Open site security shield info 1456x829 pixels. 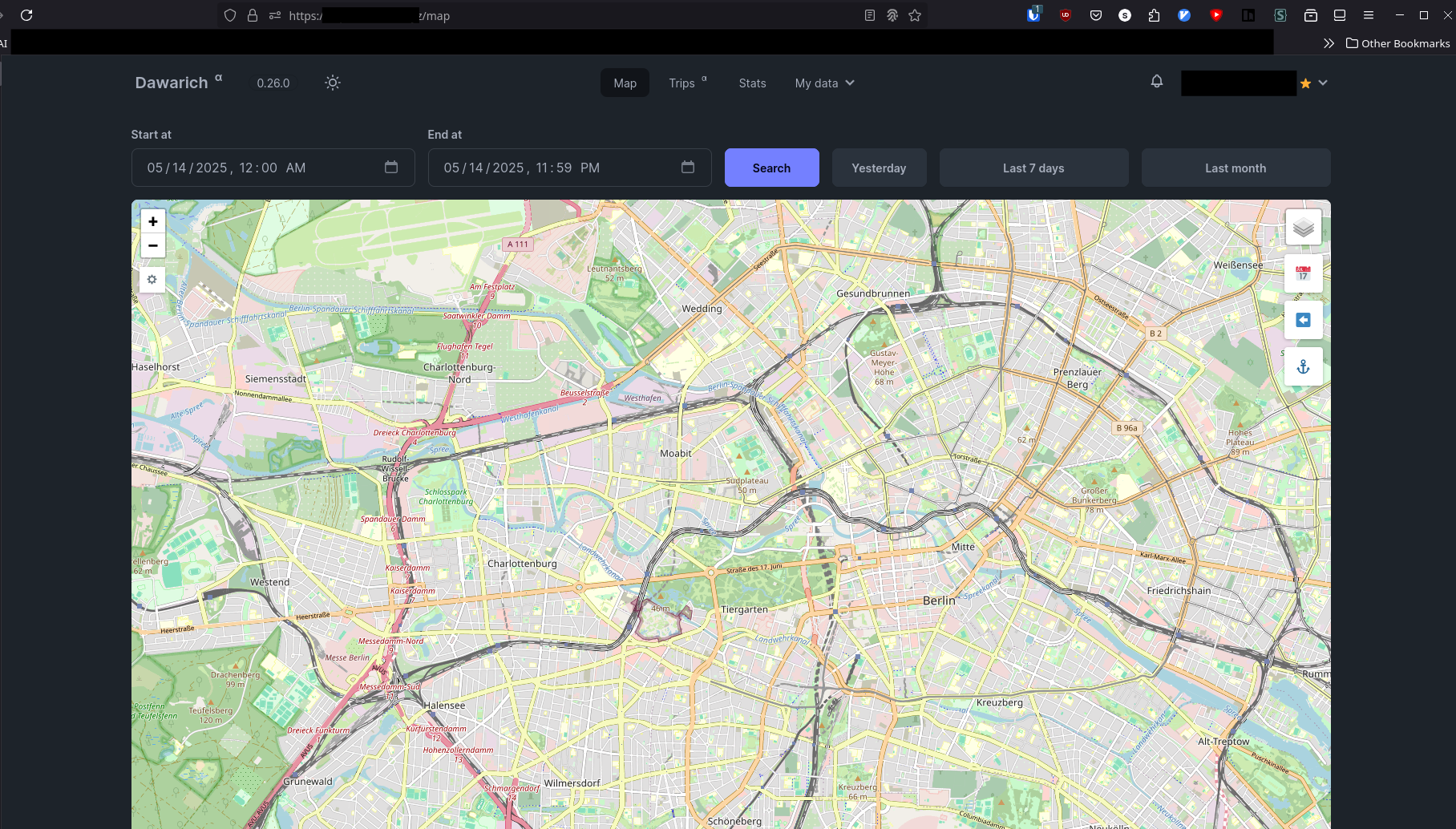click(x=230, y=15)
